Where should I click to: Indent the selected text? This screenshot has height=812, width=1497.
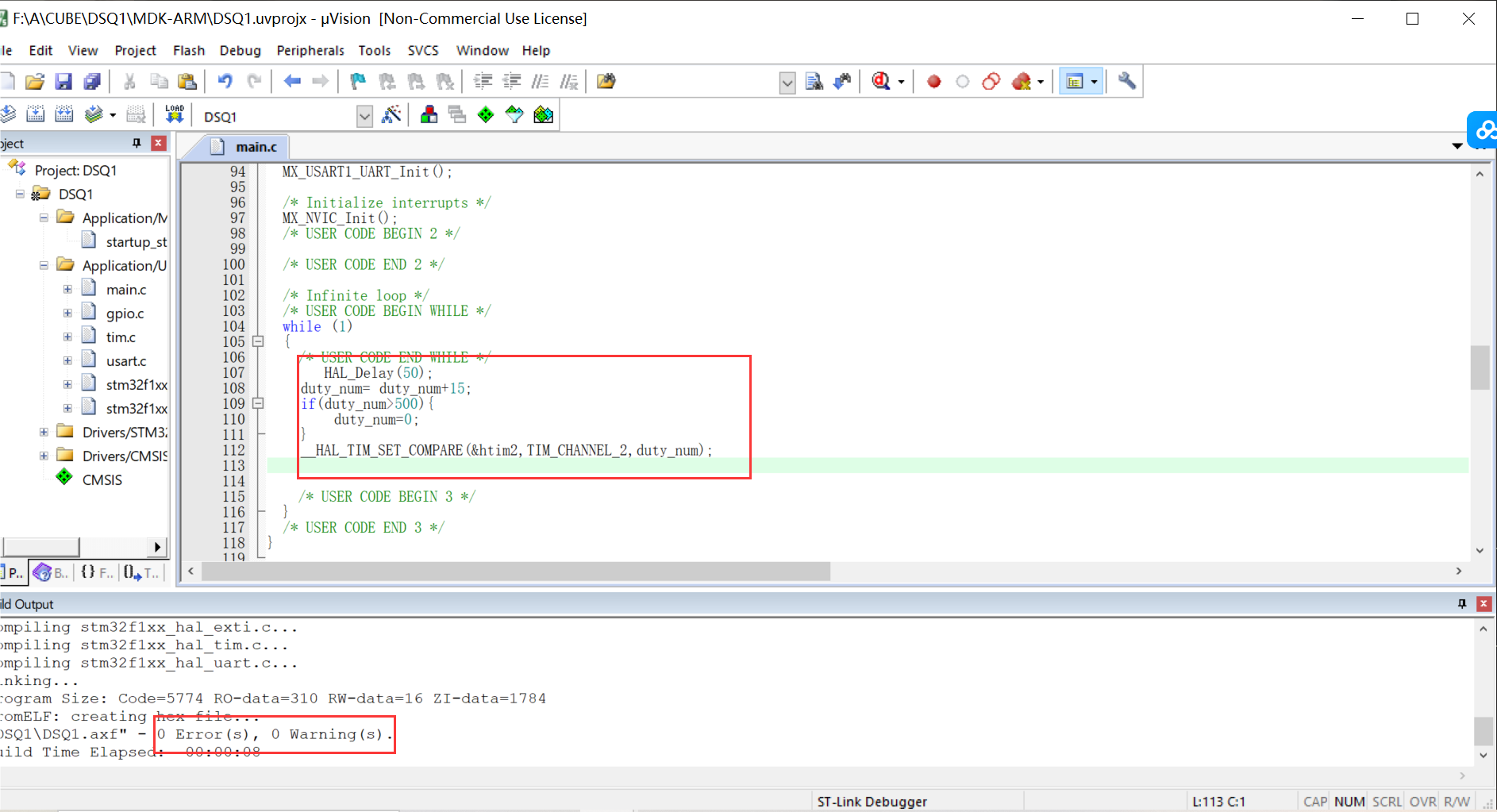click(483, 81)
